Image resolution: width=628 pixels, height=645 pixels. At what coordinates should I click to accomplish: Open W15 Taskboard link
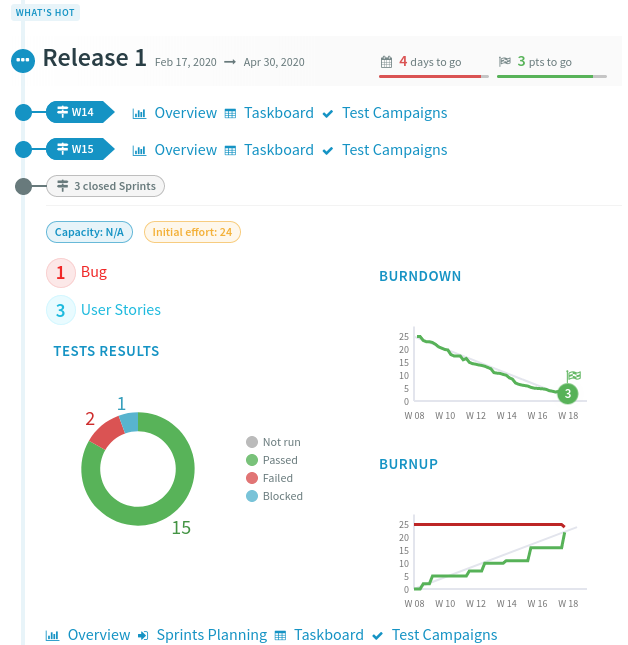279,150
